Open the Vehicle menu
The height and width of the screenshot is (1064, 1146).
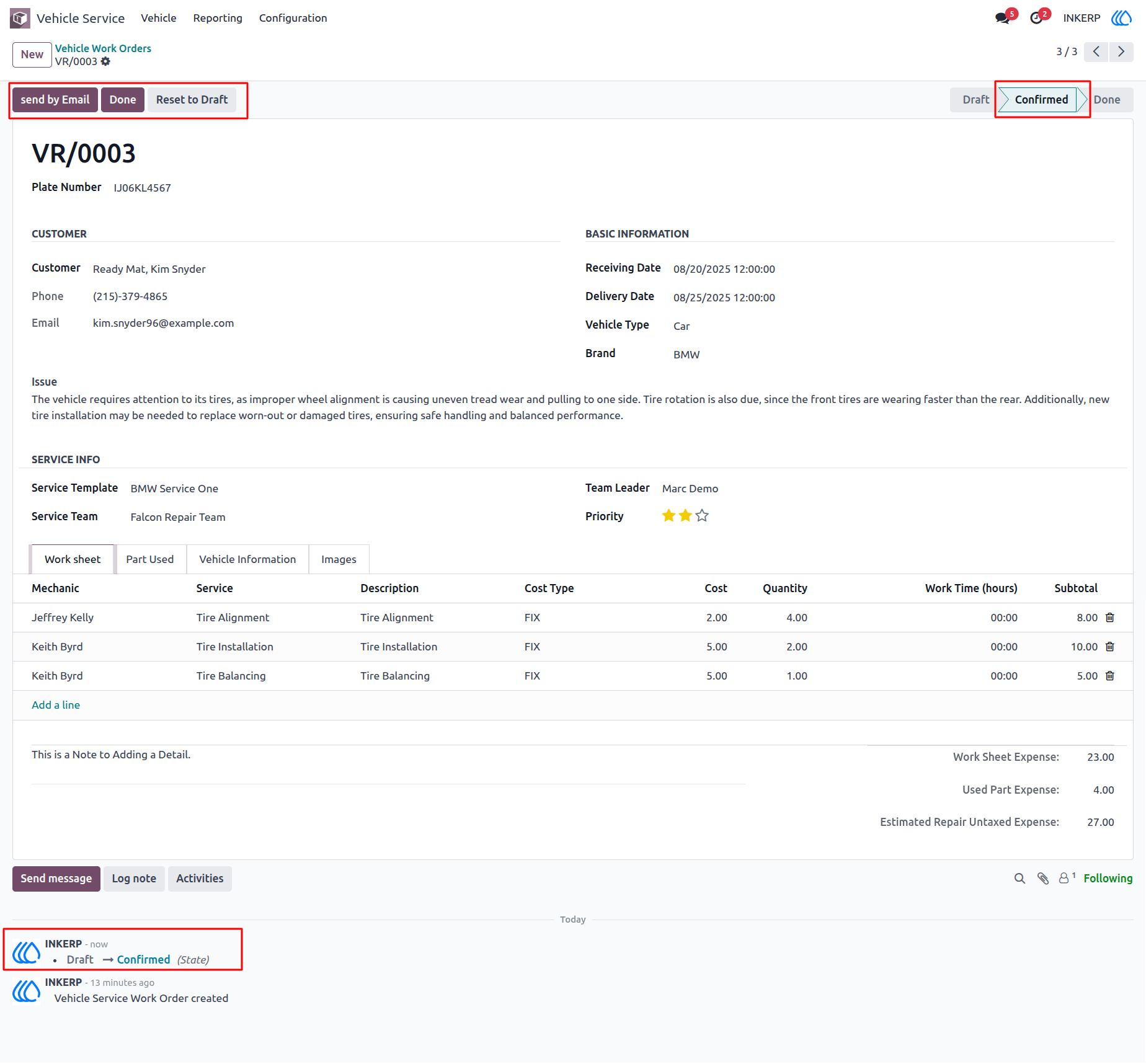159,18
